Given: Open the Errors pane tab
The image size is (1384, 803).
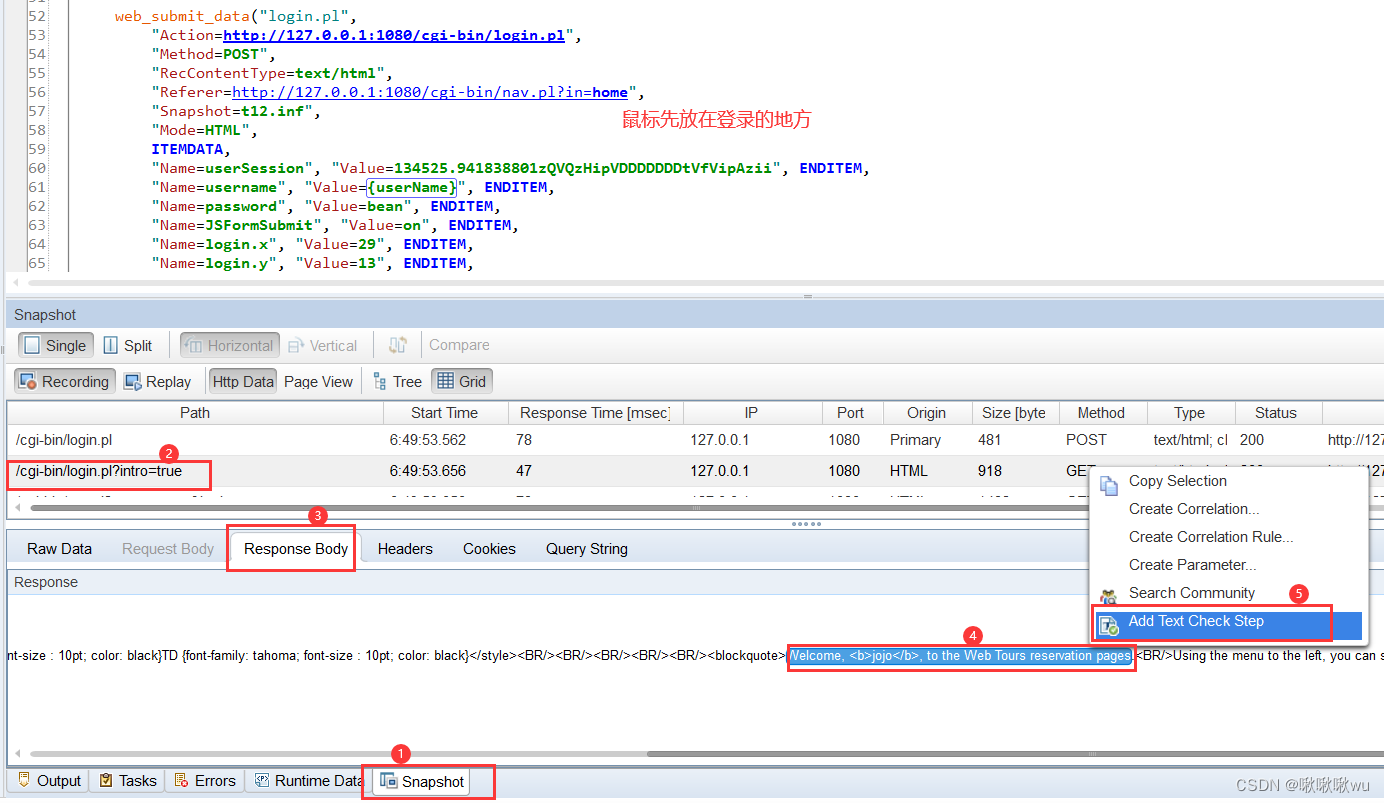Looking at the screenshot, I should pos(205,781).
